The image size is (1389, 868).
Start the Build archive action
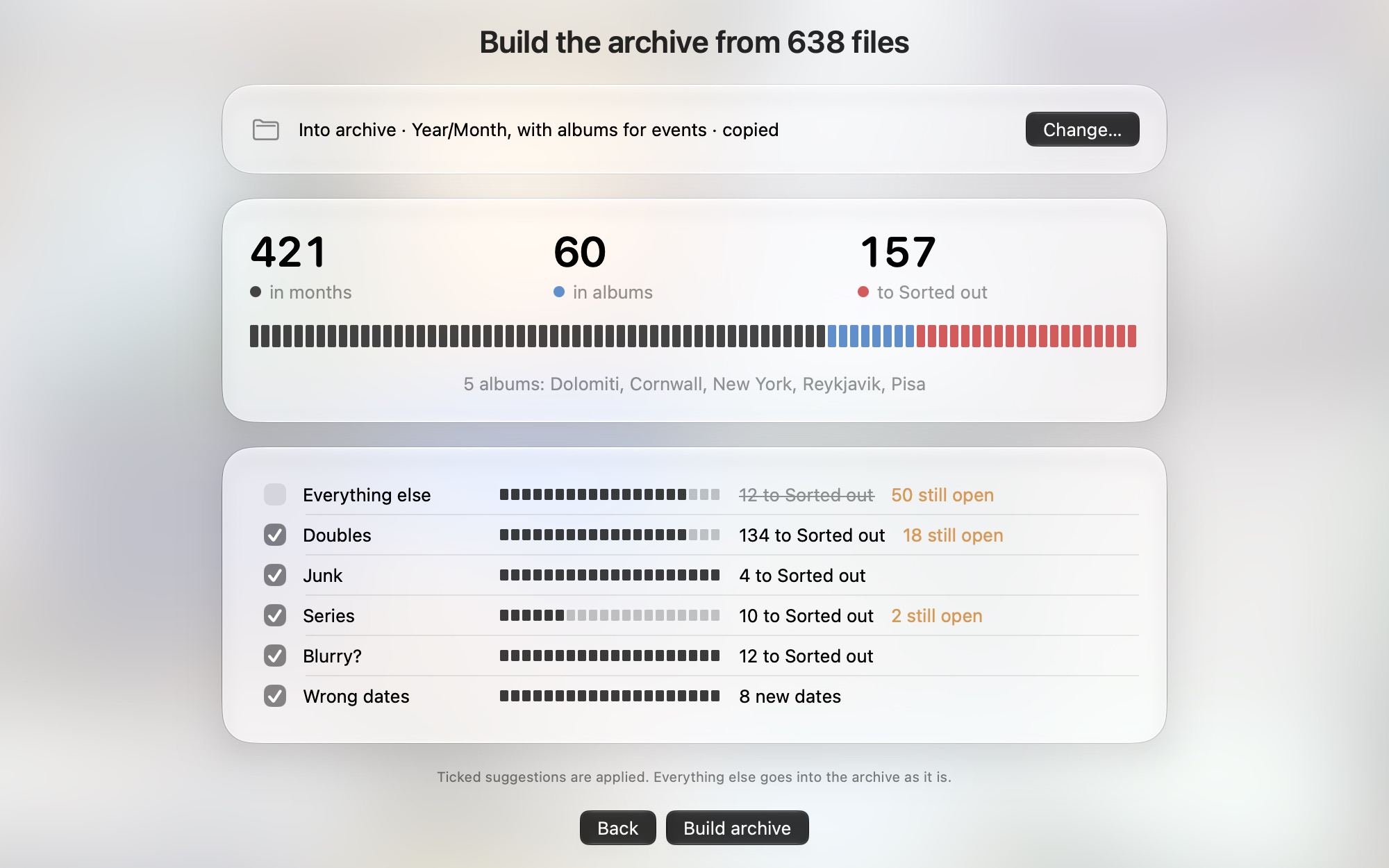[737, 828]
